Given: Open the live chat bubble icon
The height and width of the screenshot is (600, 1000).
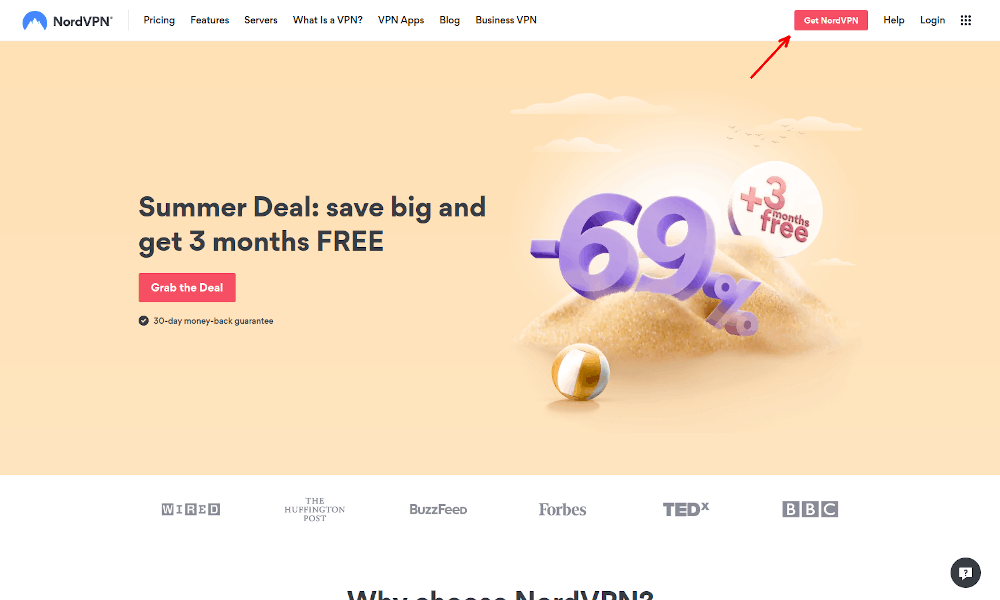Looking at the screenshot, I should (x=966, y=573).
